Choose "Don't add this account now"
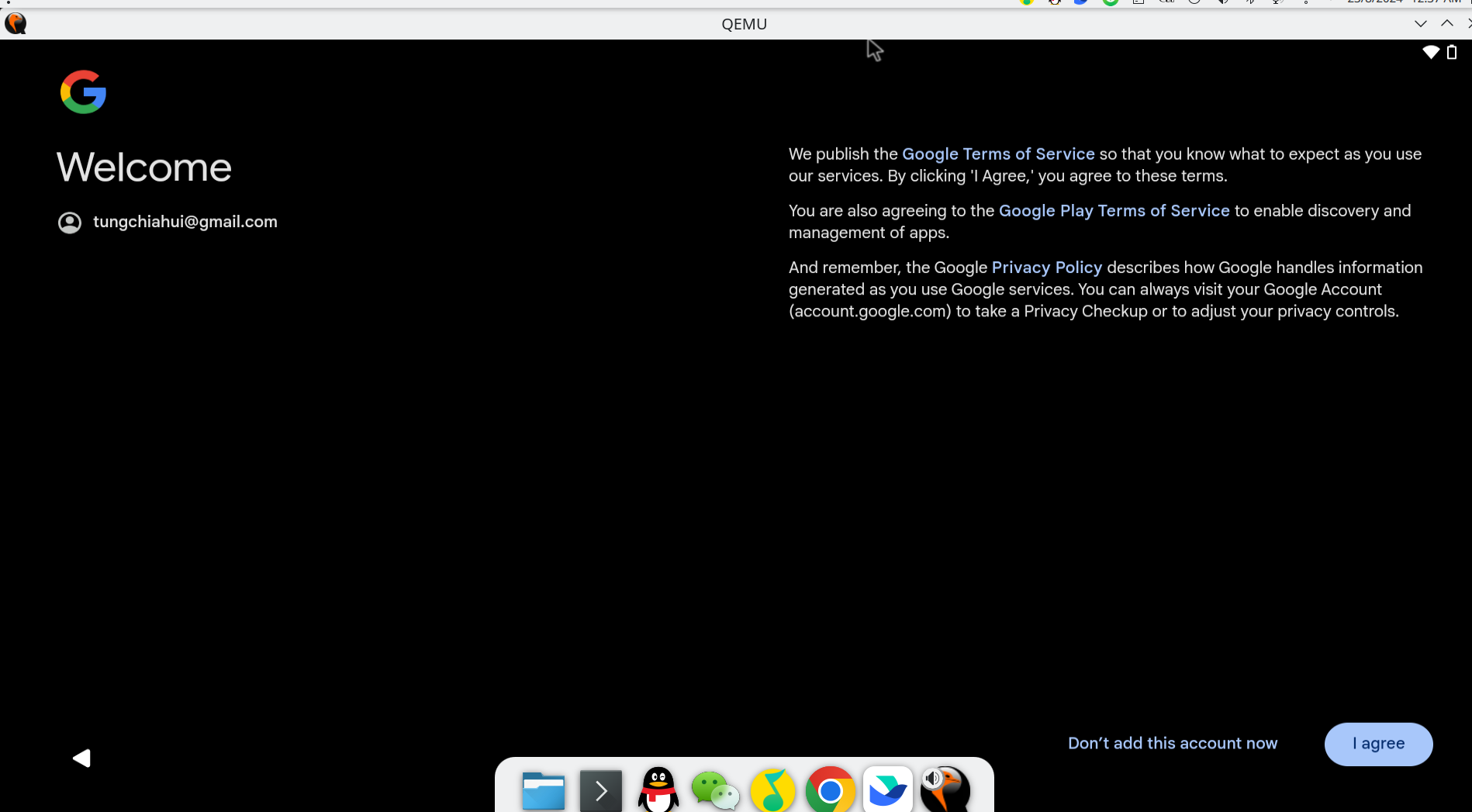This screenshot has width=1472, height=812. (1173, 743)
